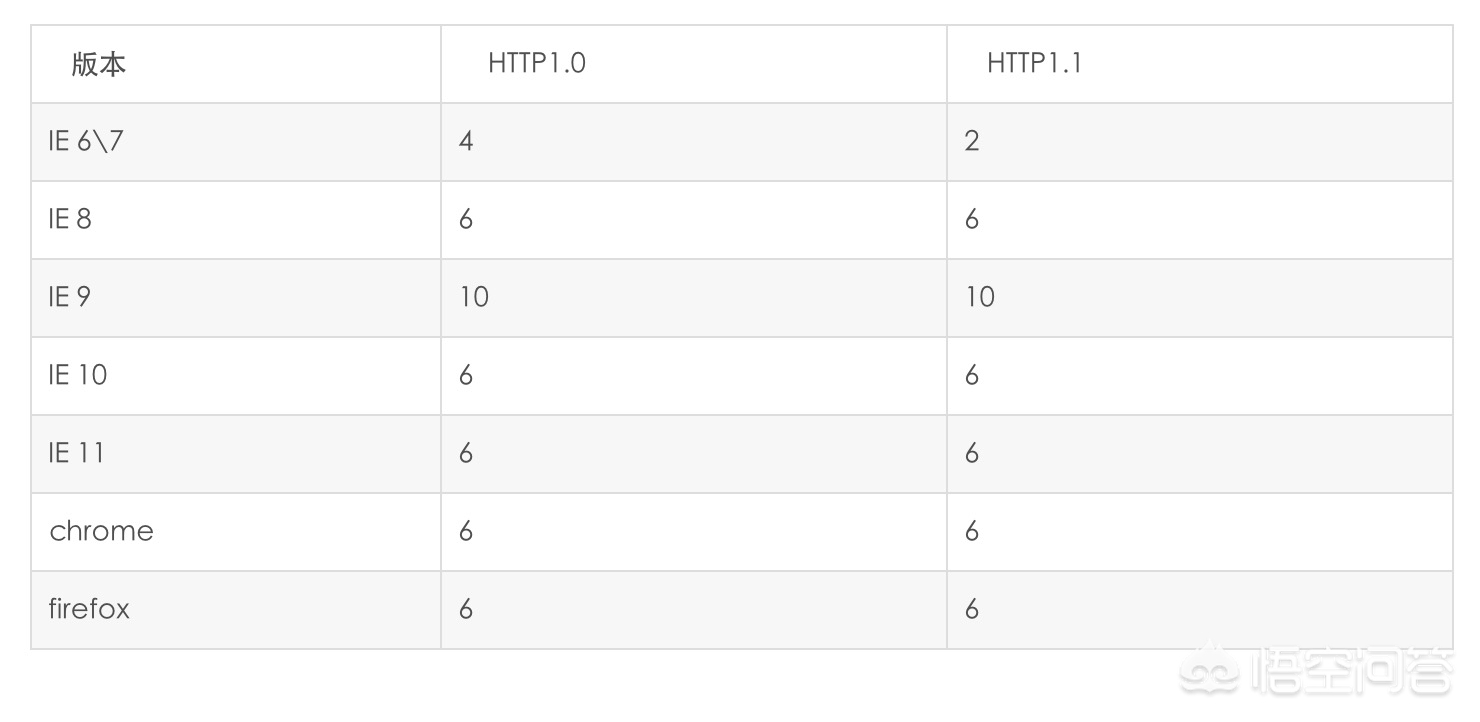Click the IE 8 HTTP1.0 value 6

466,219
